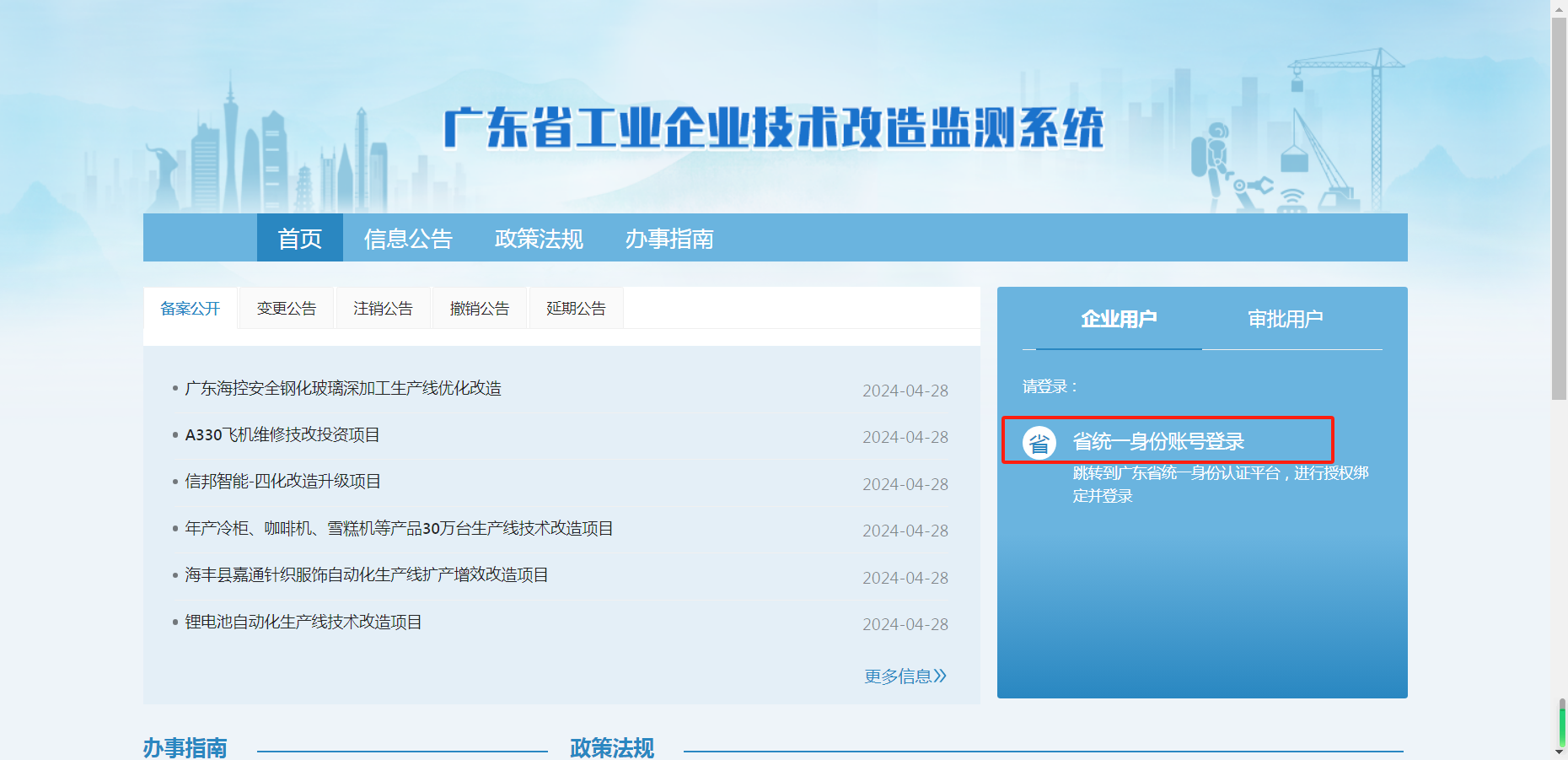Go to 政策法规 navigation menu

[x=539, y=239]
